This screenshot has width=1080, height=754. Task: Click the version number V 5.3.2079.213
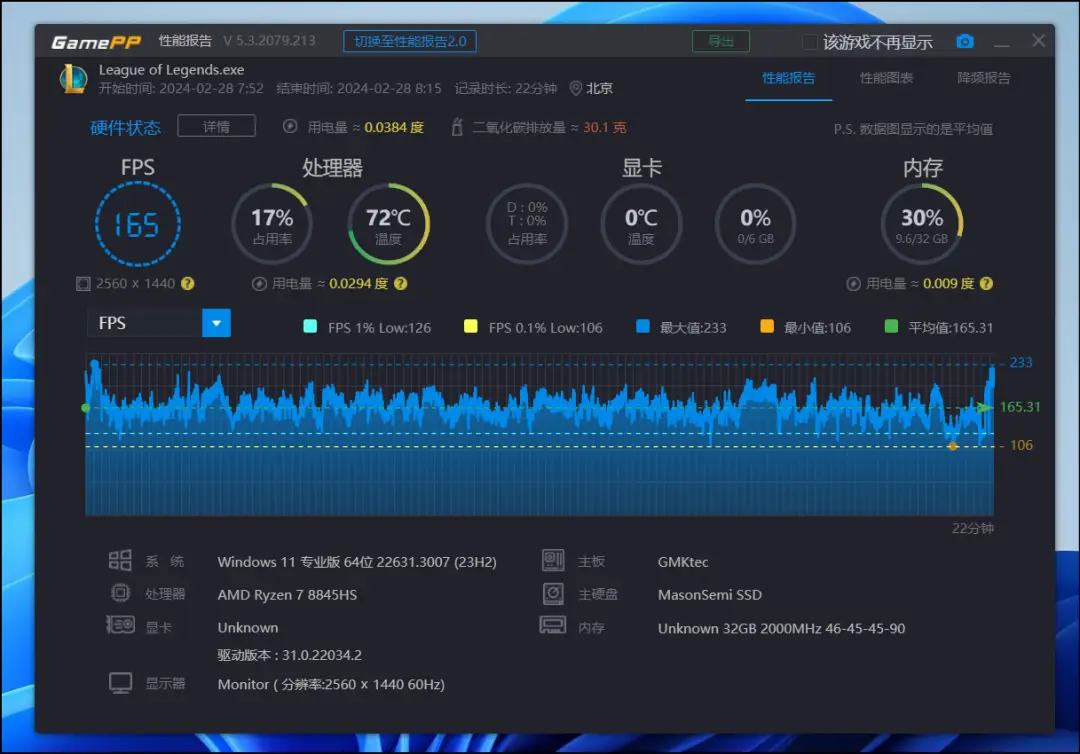[269, 41]
